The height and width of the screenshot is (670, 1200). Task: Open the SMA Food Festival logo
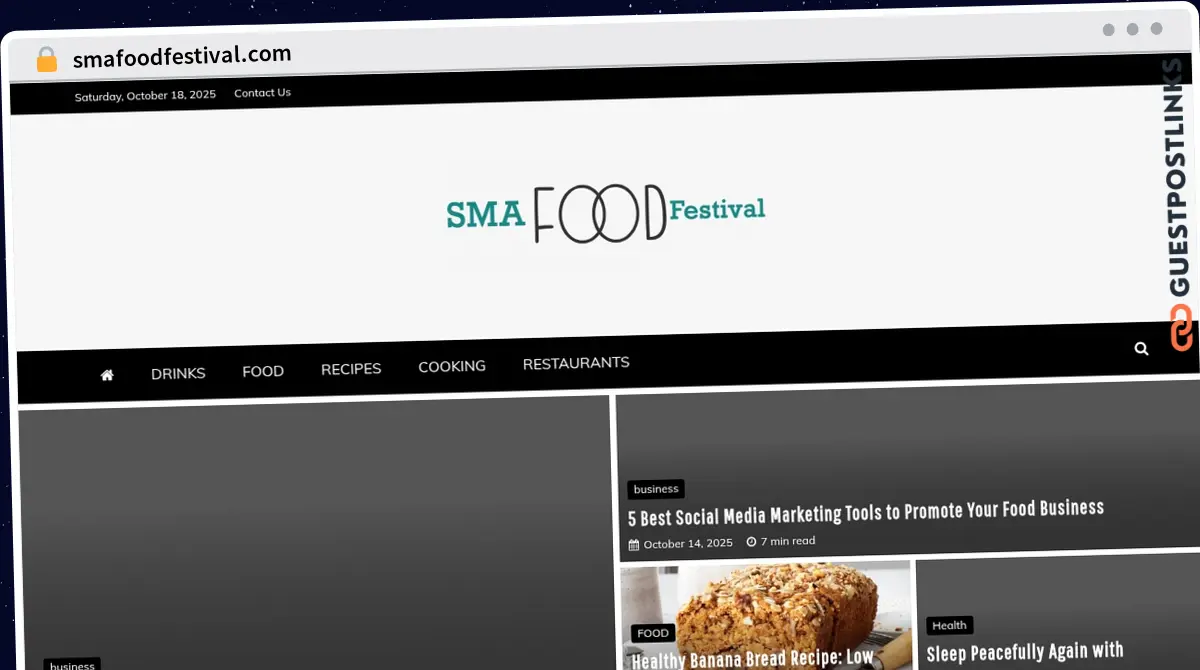click(605, 213)
